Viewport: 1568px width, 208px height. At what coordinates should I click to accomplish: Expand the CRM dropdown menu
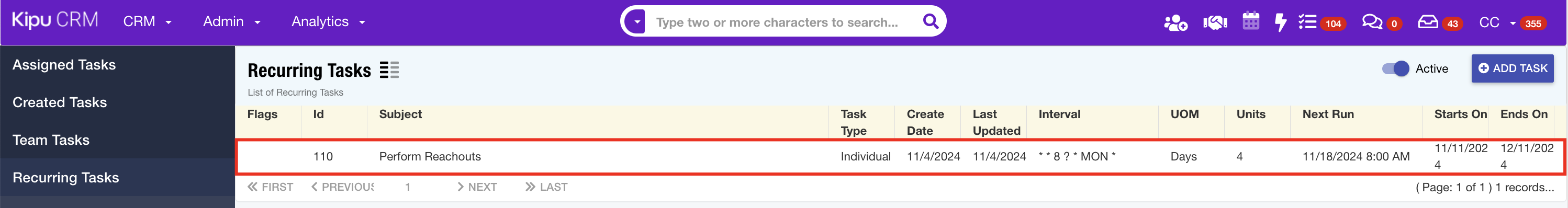(x=147, y=22)
